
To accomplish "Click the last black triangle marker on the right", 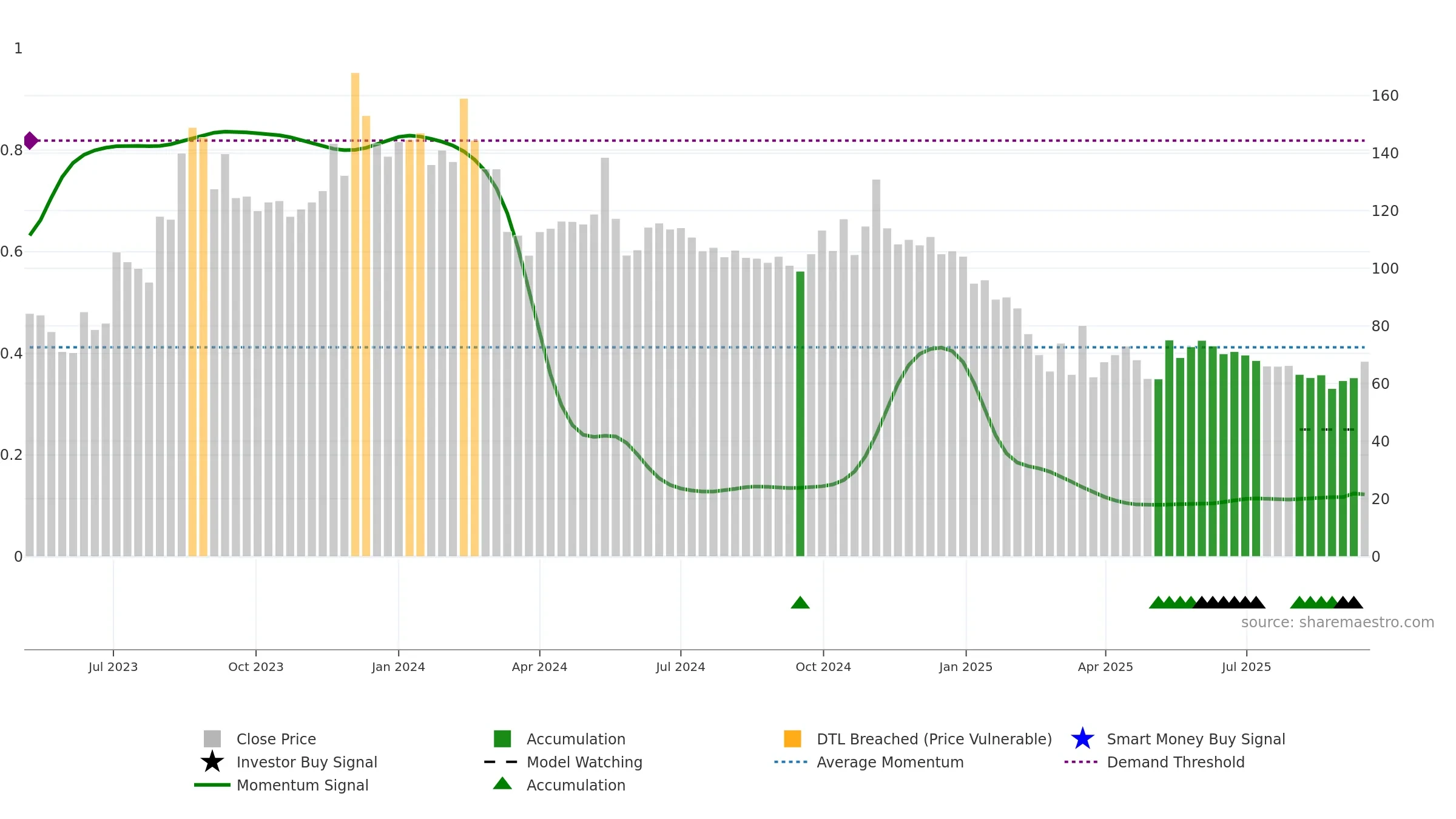I will [x=1353, y=602].
